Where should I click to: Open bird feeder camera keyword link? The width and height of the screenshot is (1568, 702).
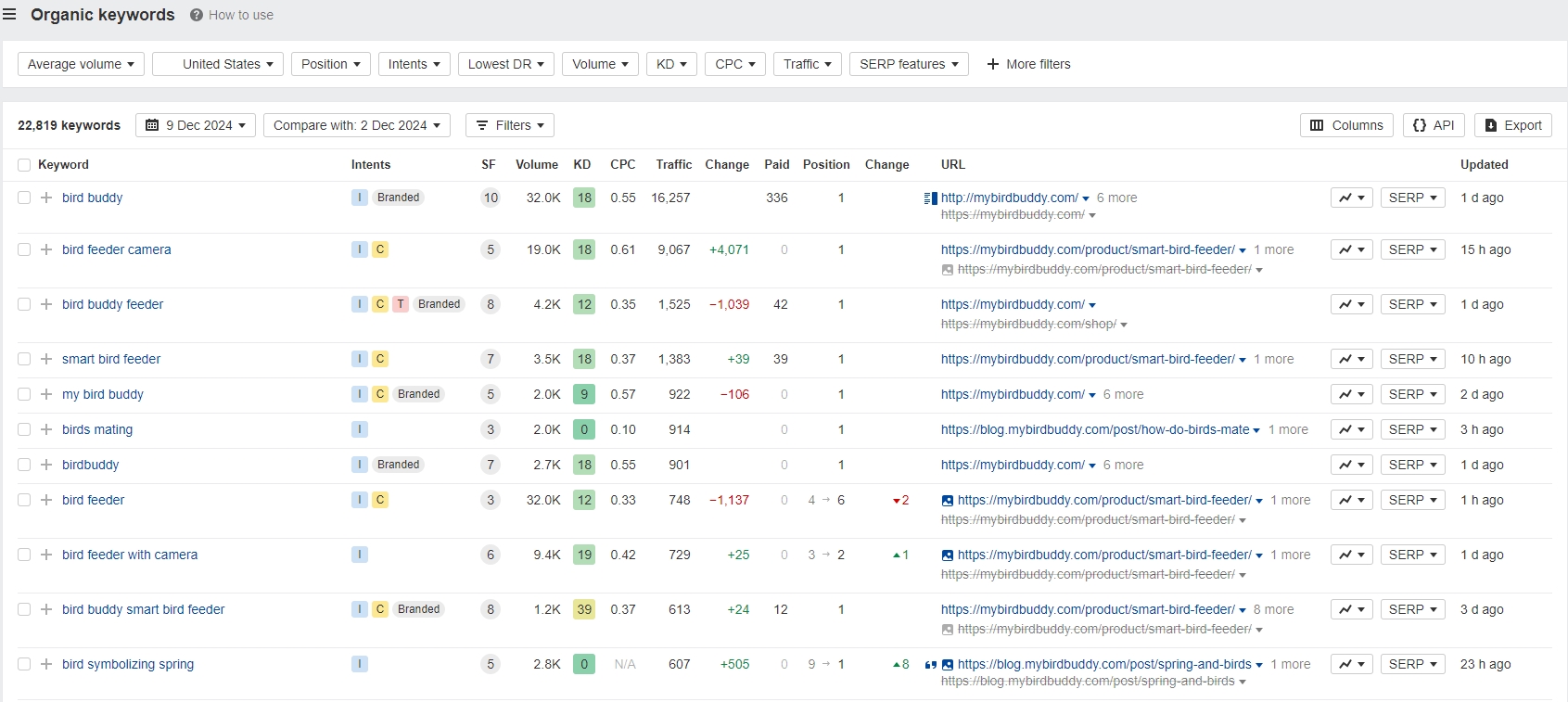pyautogui.click(x=117, y=249)
